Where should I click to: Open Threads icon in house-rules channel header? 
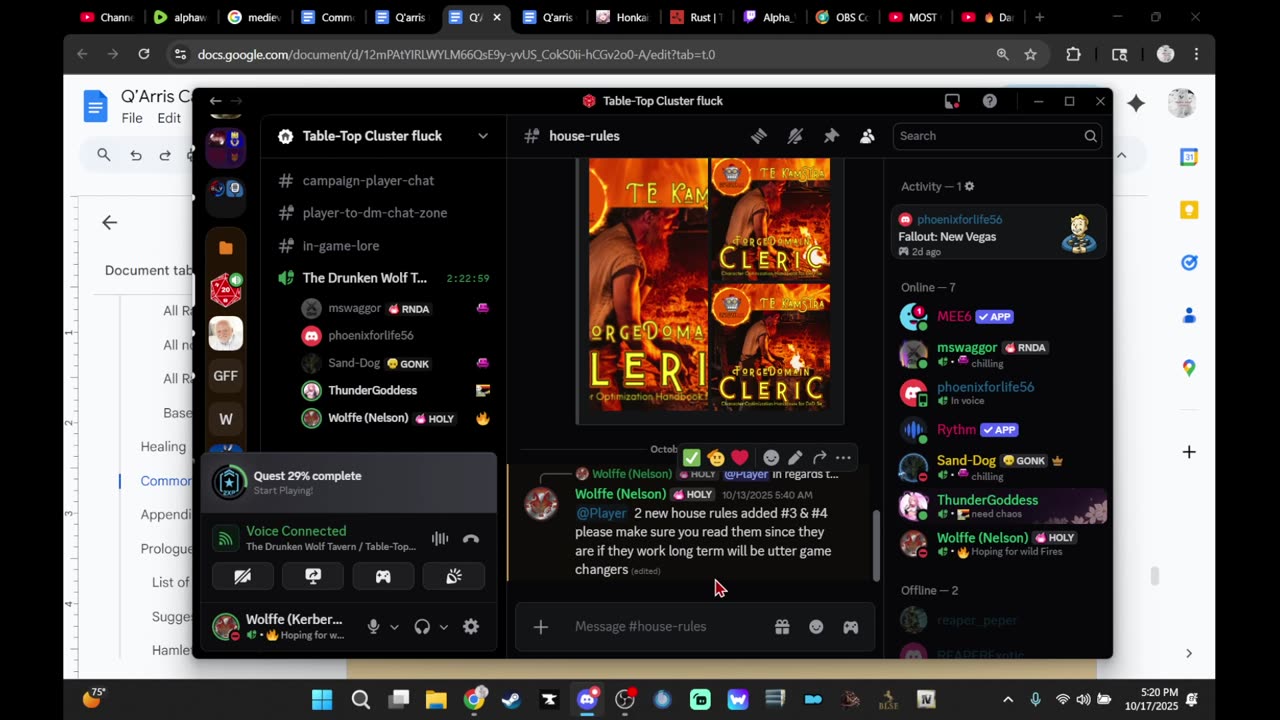click(759, 136)
